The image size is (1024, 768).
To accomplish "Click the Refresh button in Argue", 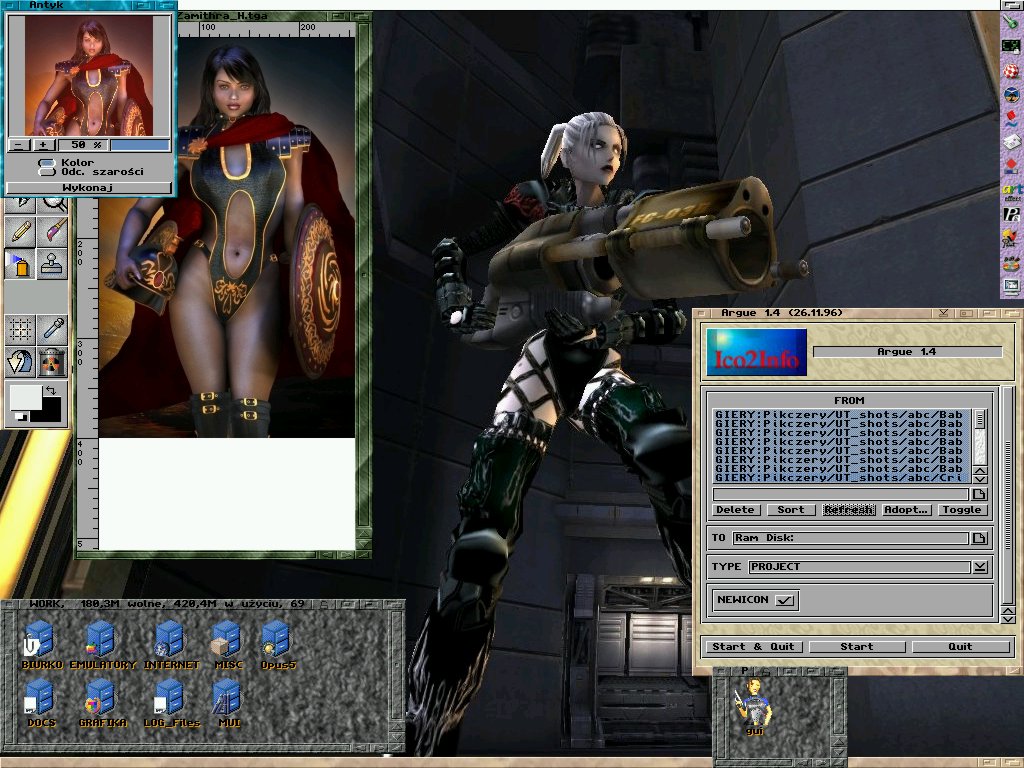I will tap(848, 510).
